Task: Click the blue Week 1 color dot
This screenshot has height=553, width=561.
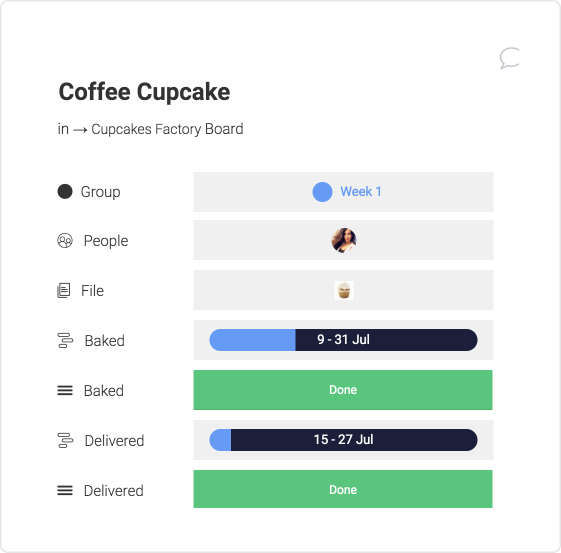Action: [322, 192]
